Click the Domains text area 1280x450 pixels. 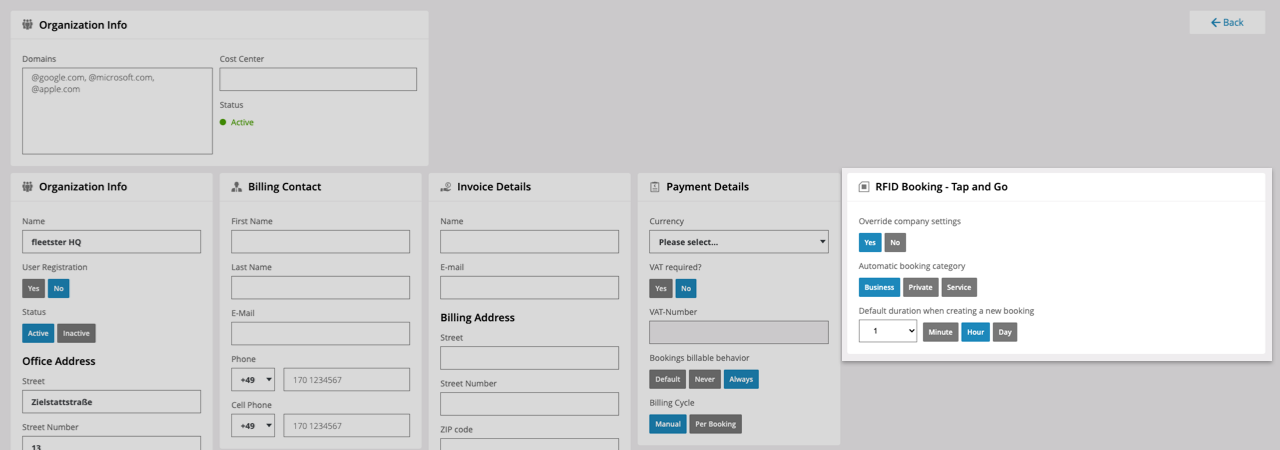117,111
